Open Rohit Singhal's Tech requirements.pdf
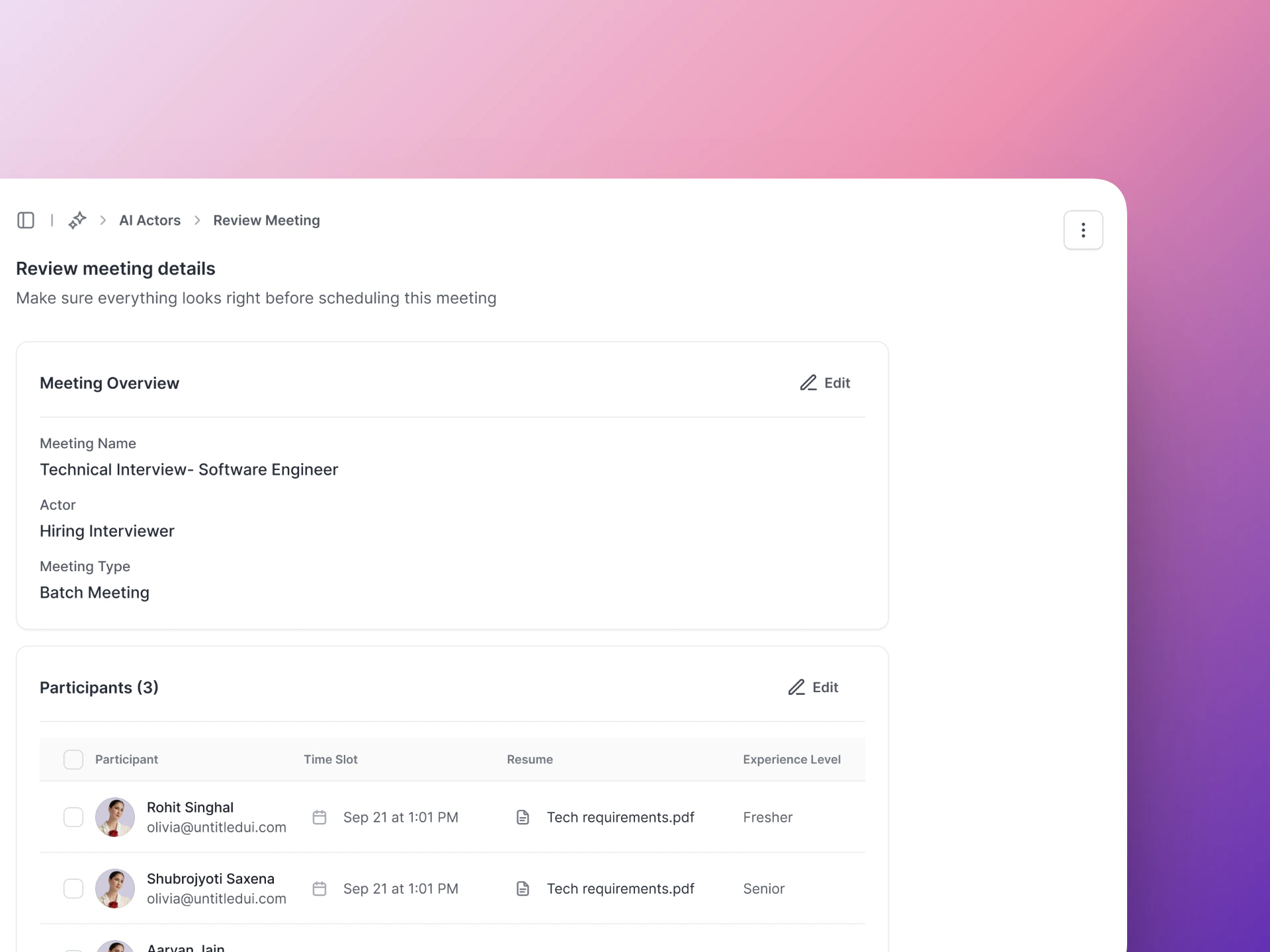 [x=620, y=817]
